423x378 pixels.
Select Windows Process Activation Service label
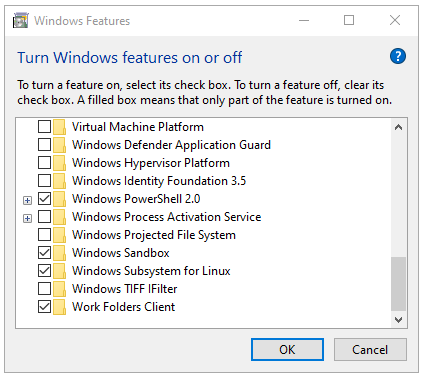[166, 217]
